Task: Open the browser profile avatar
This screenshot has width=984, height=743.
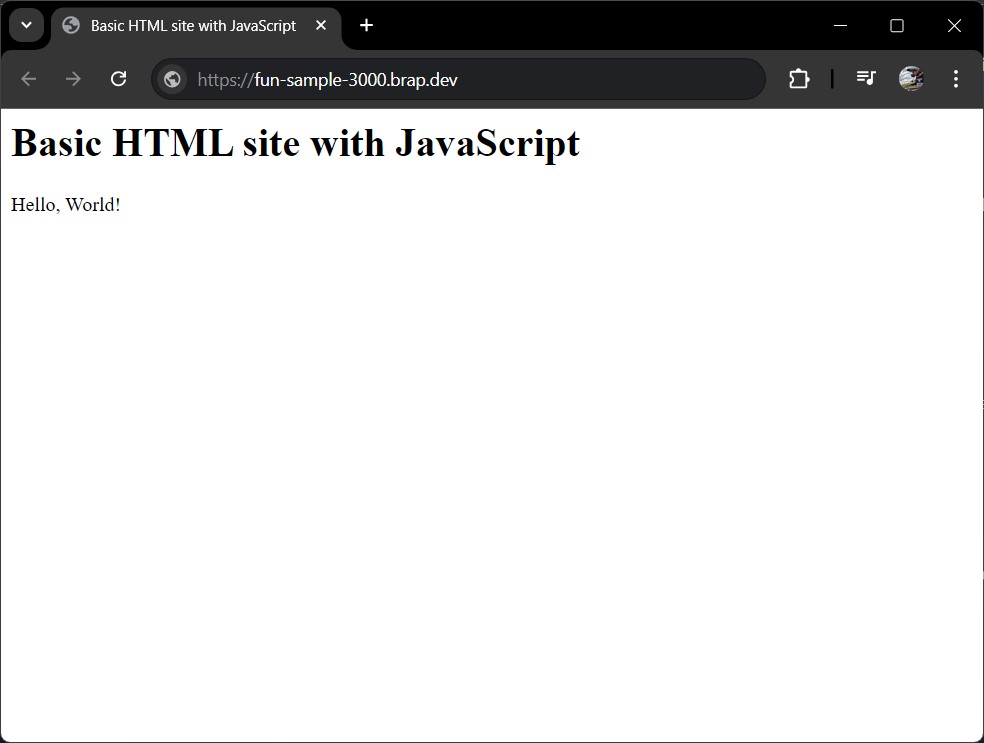Action: coord(911,79)
